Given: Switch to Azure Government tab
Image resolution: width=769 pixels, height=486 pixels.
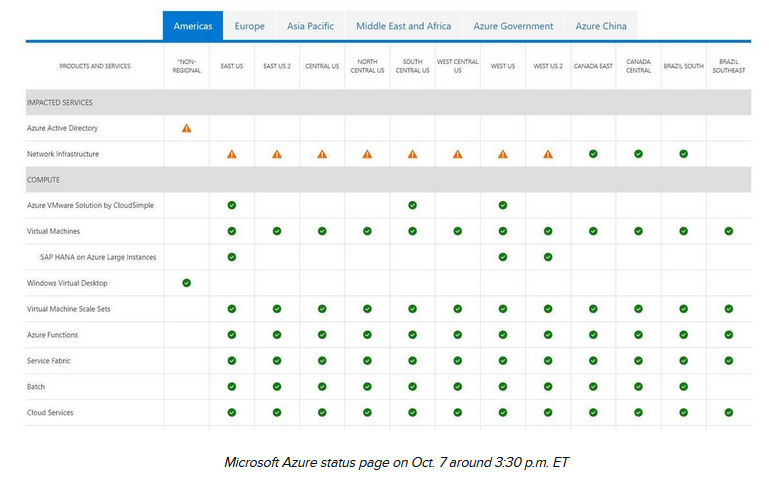Looking at the screenshot, I should click(x=513, y=26).
